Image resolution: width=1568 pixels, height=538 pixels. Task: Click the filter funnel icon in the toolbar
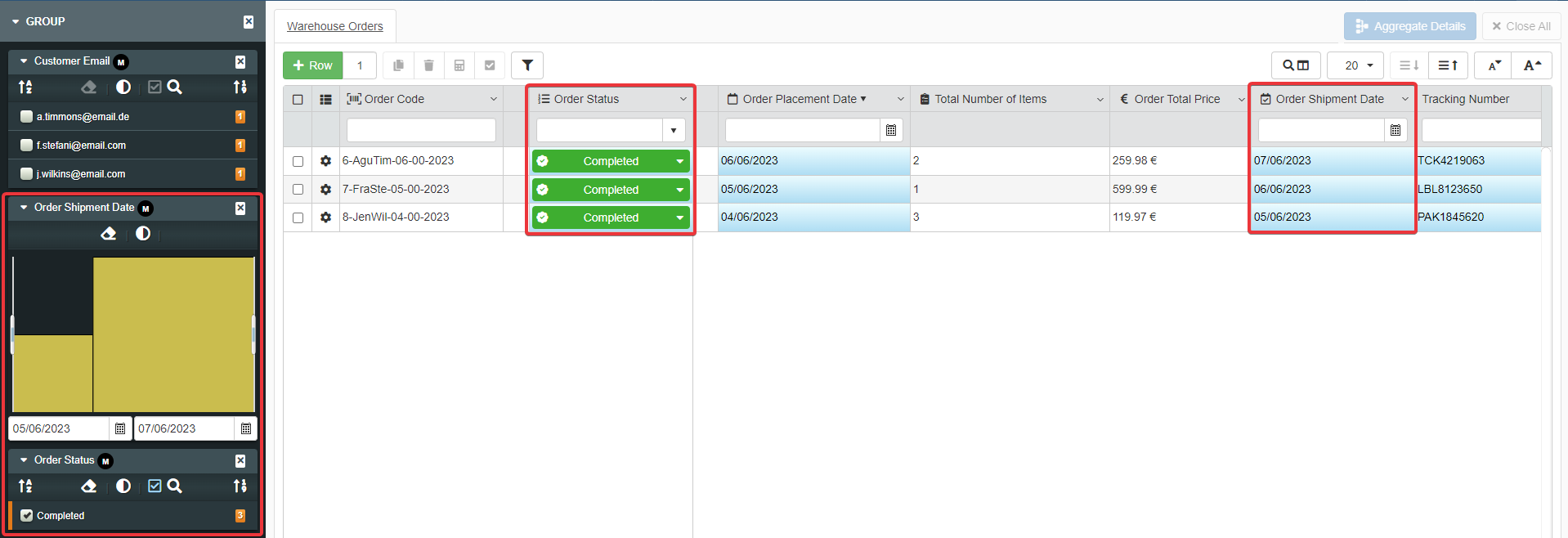pyautogui.click(x=527, y=65)
